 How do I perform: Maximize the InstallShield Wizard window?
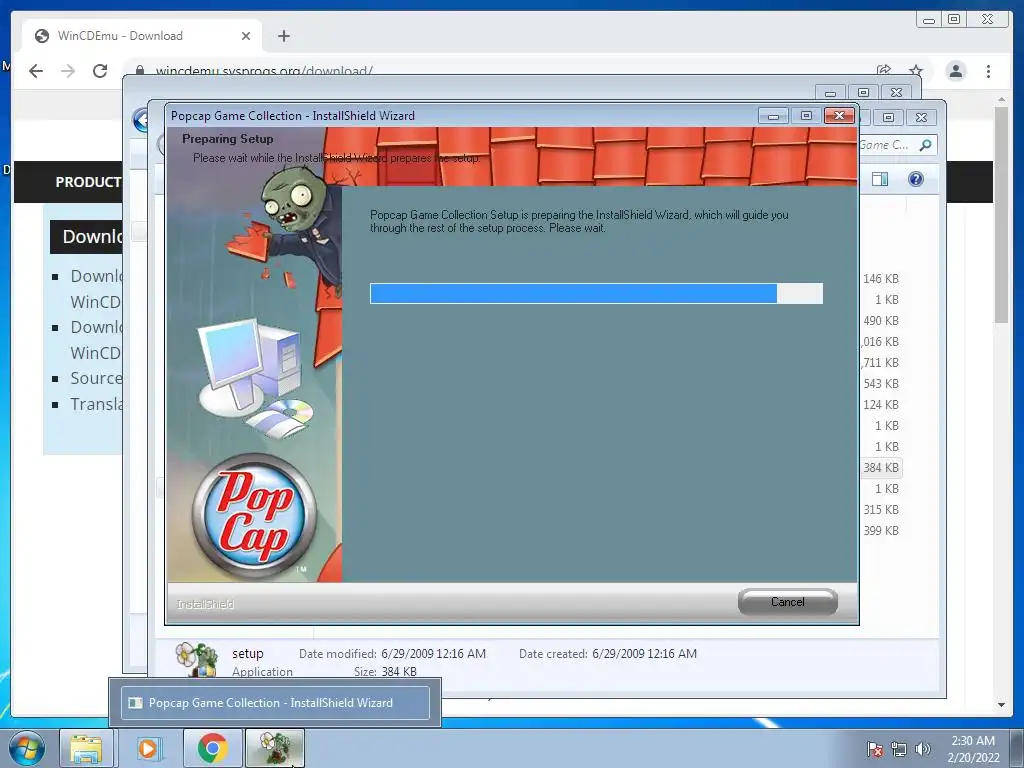tap(806, 116)
